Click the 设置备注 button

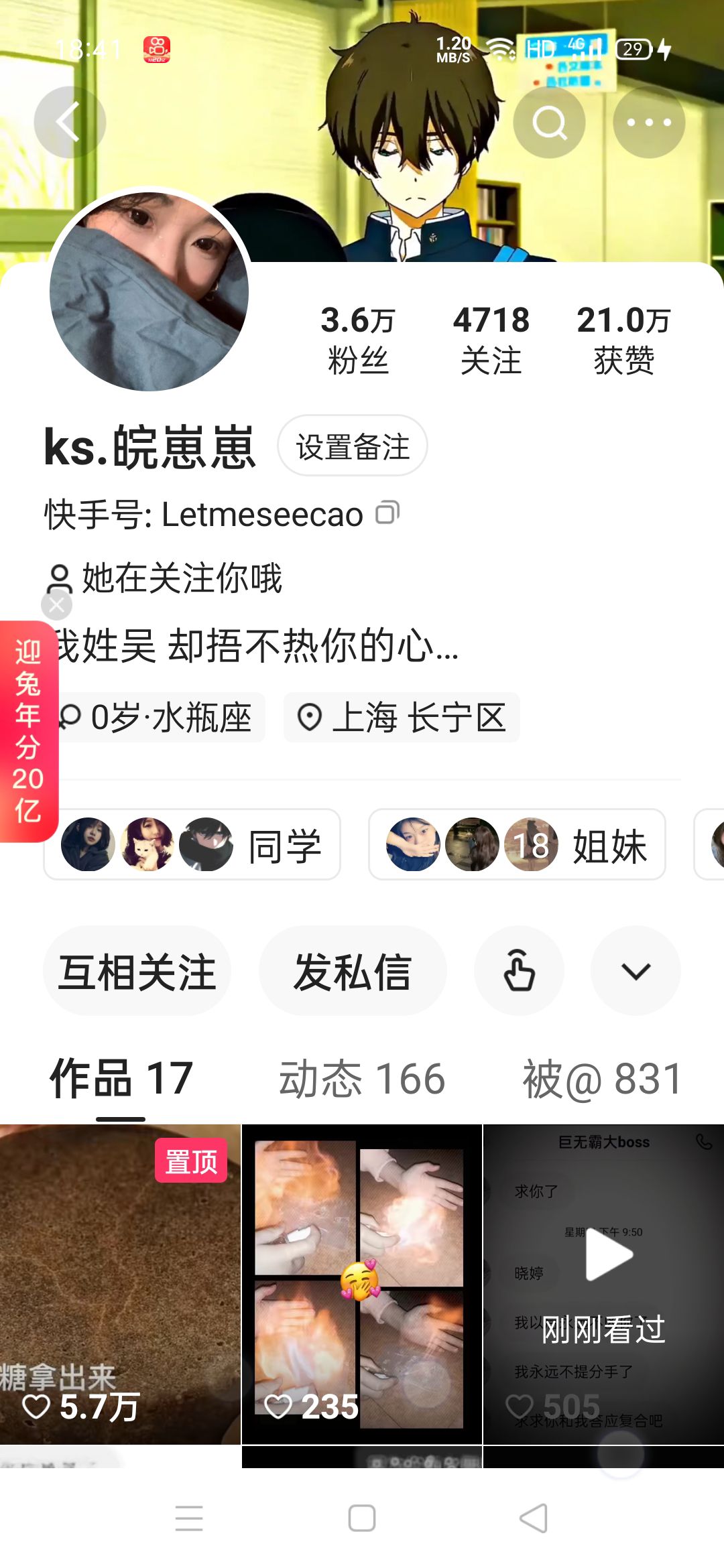tap(353, 446)
